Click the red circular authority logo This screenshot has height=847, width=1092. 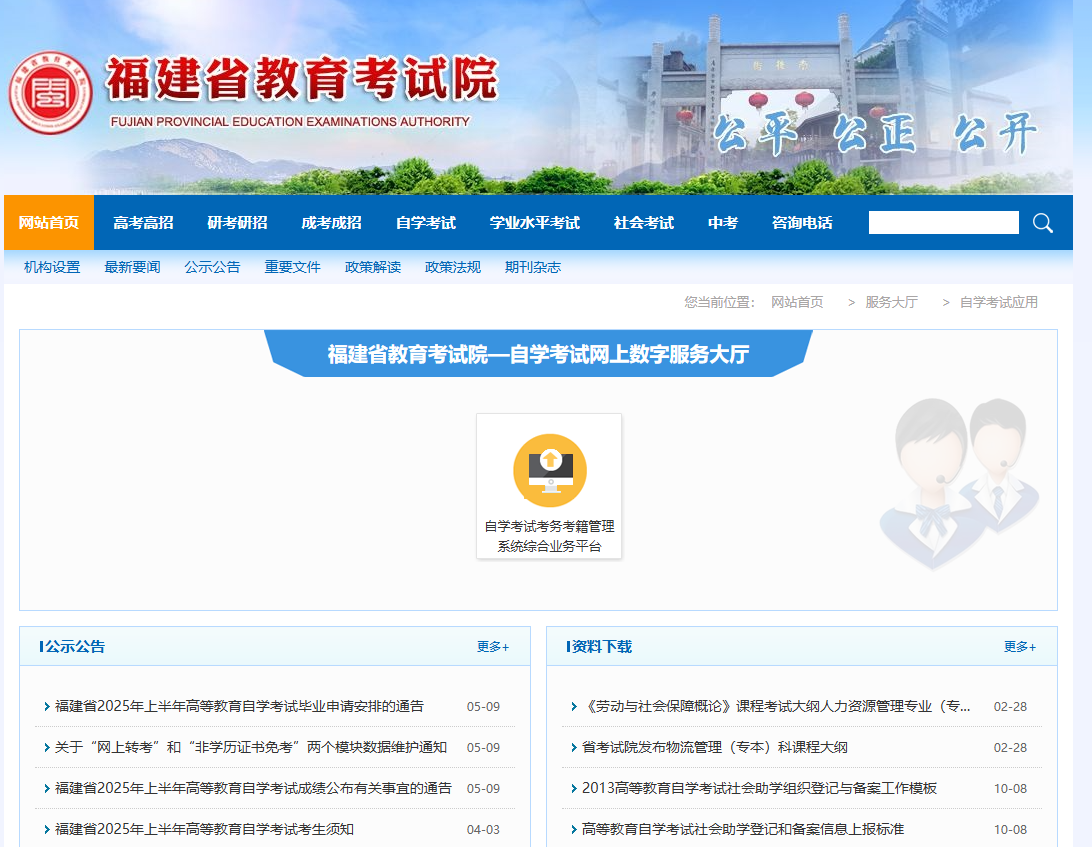pyautogui.click(x=50, y=92)
